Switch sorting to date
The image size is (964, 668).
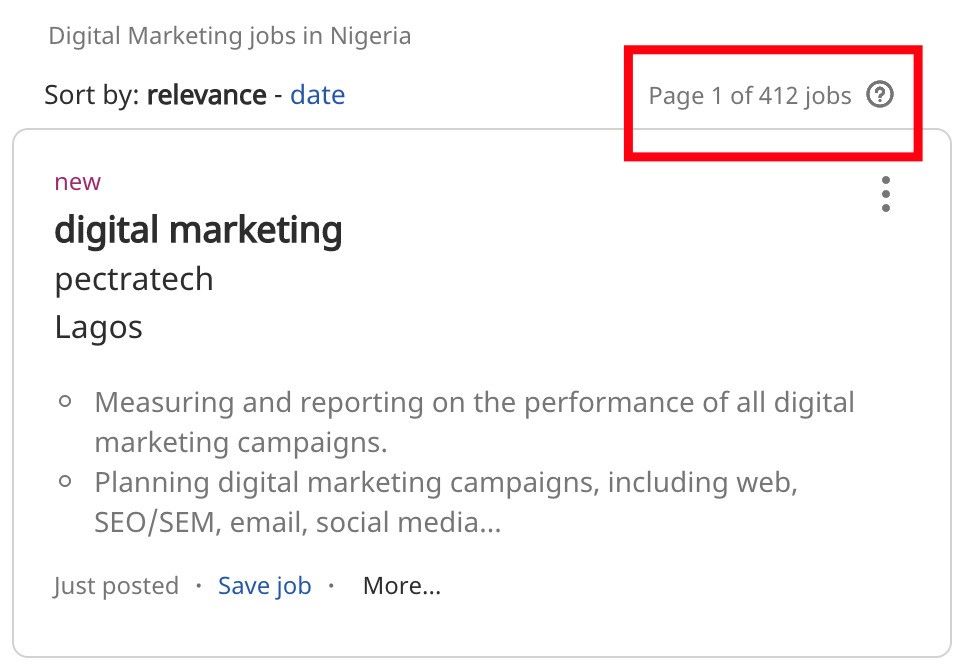318,94
